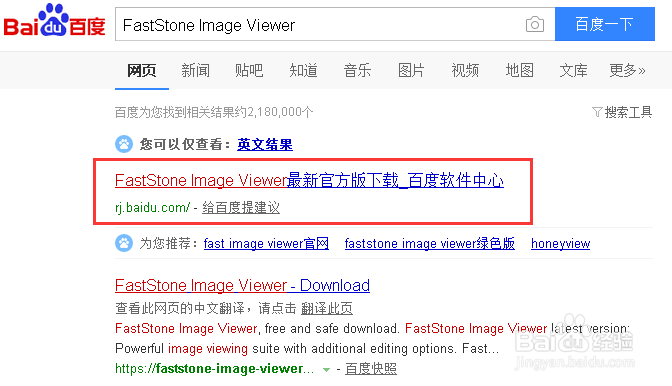The width and height of the screenshot is (672, 386).
Task: Click 翻译此页 translate link
Action: 327,308
